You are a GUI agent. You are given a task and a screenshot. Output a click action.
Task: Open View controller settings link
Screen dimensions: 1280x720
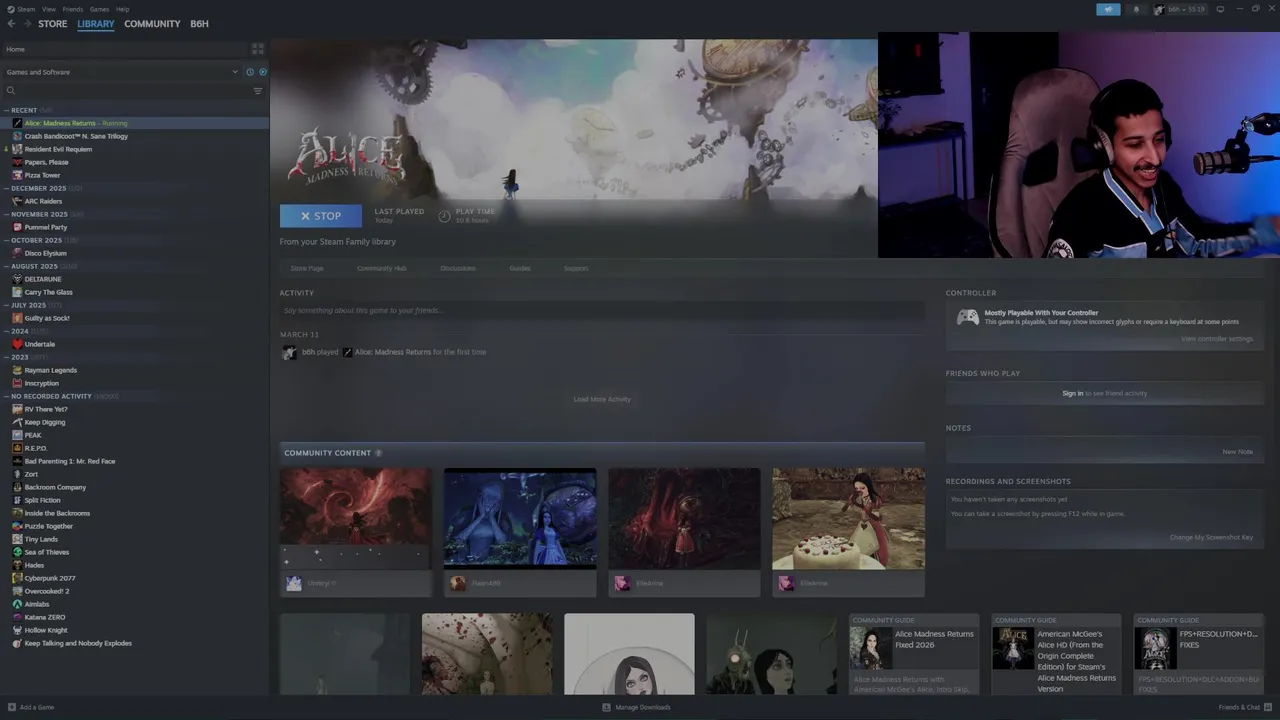(x=1216, y=339)
